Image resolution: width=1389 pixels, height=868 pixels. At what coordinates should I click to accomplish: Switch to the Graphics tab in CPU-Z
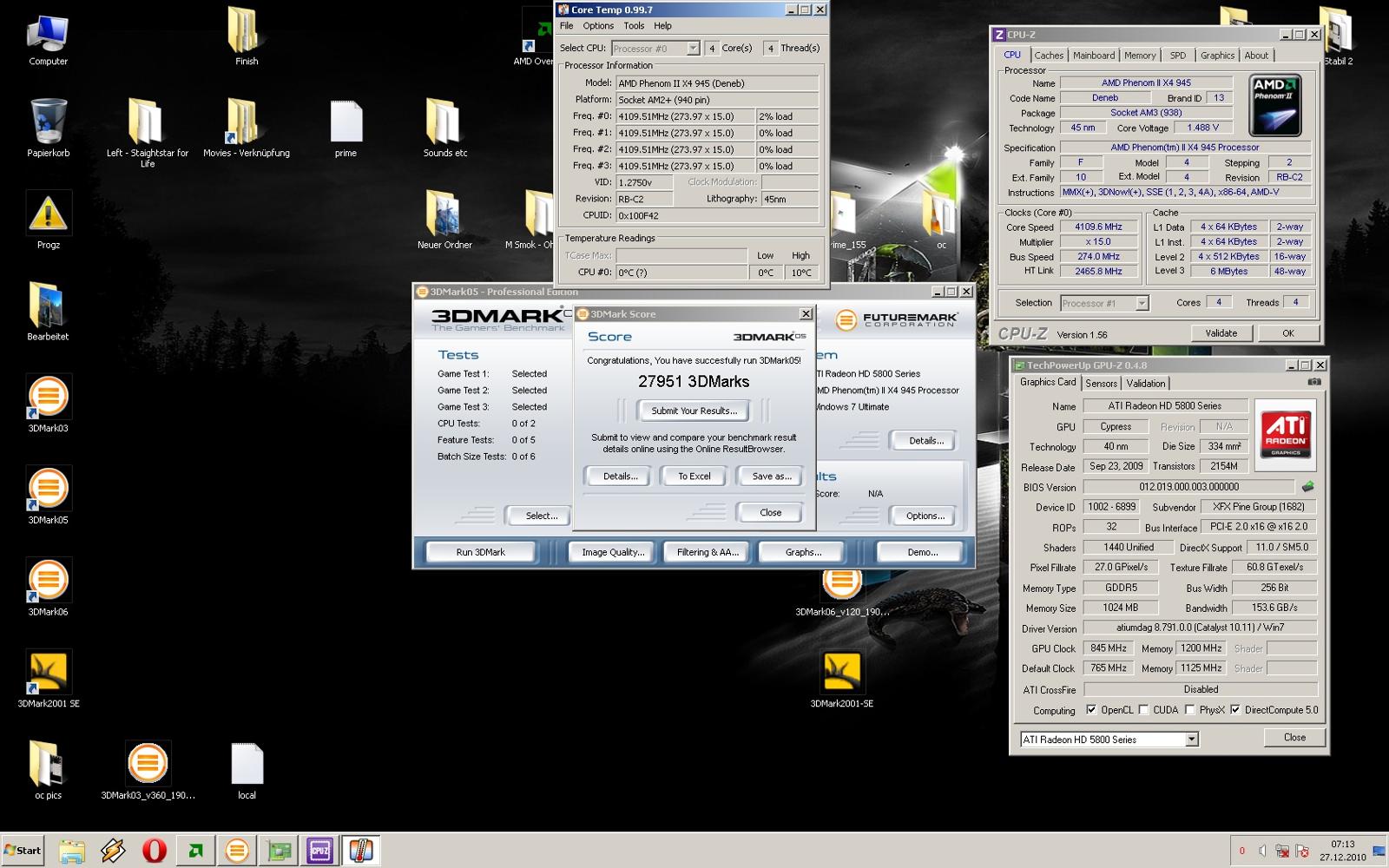pyautogui.click(x=1217, y=56)
